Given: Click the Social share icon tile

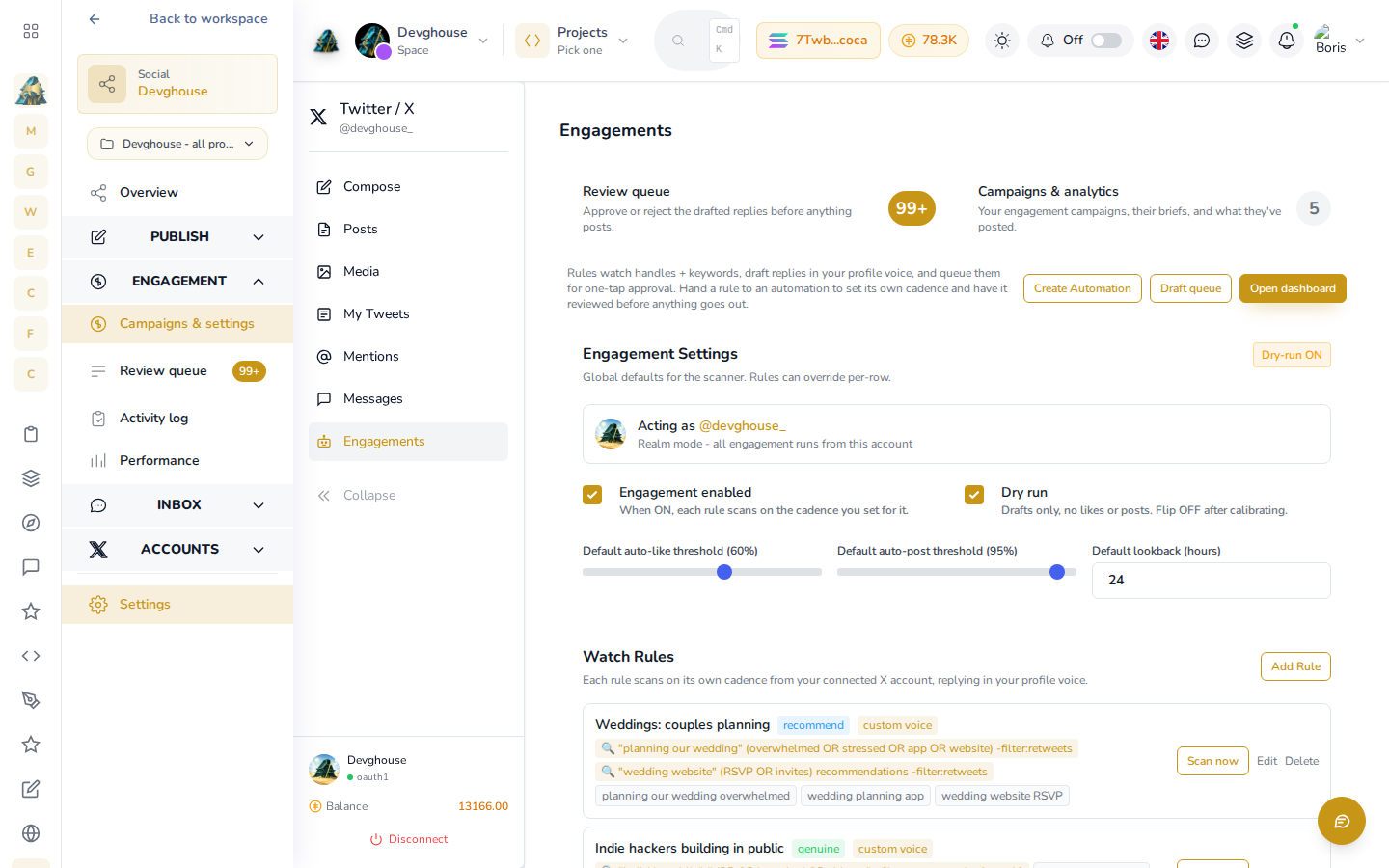Looking at the screenshot, I should coord(107,84).
